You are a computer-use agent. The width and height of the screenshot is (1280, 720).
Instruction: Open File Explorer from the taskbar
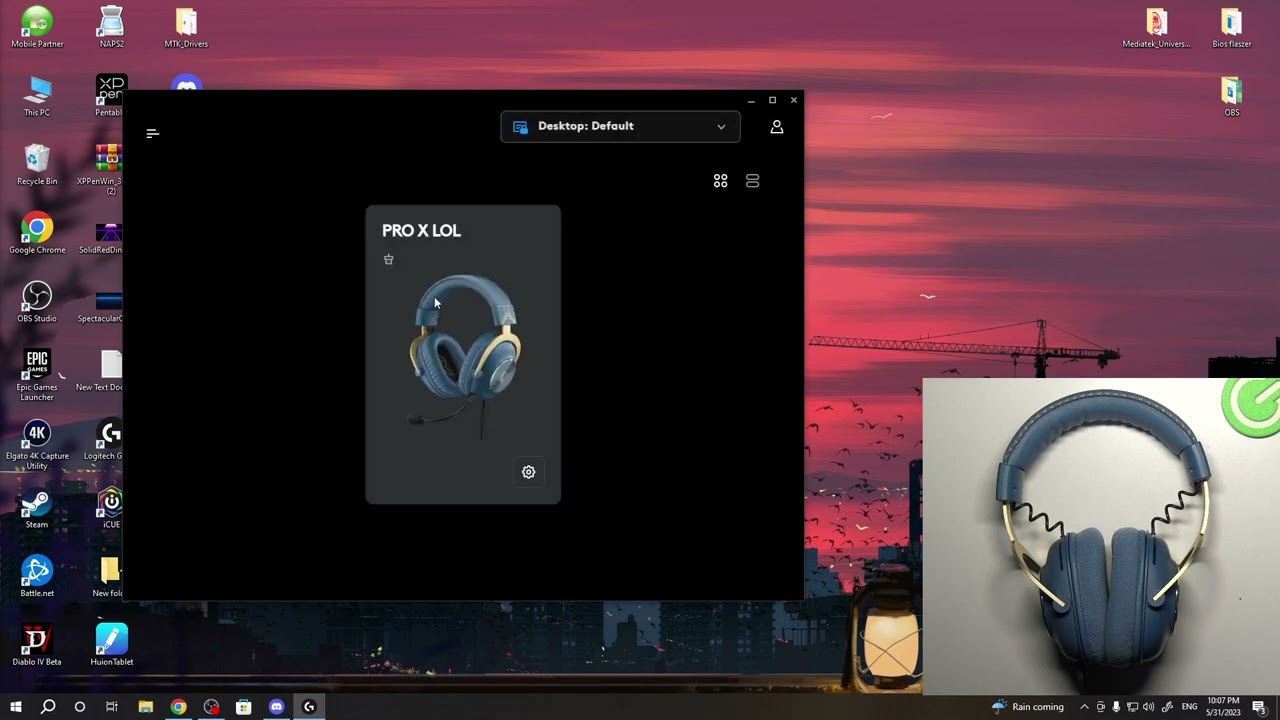pos(145,707)
